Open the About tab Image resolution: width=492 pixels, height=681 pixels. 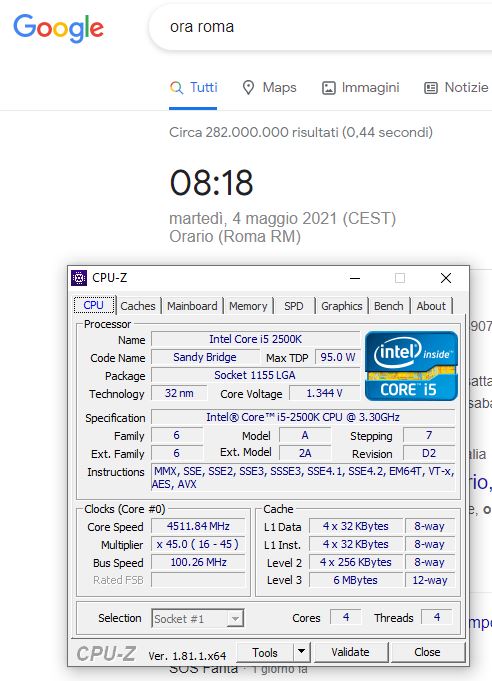tap(431, 306)
